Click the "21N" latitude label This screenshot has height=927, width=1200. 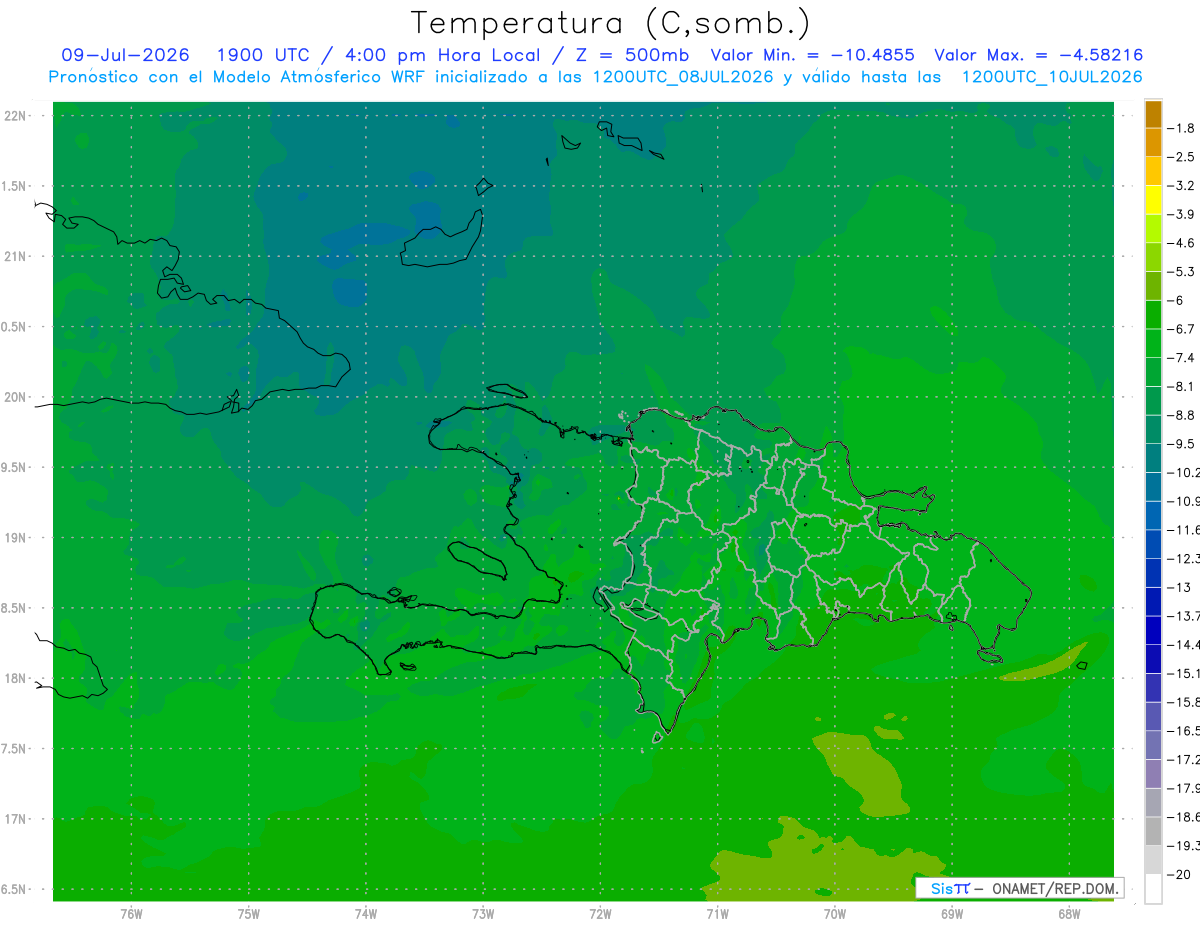(x=15, y=257)
